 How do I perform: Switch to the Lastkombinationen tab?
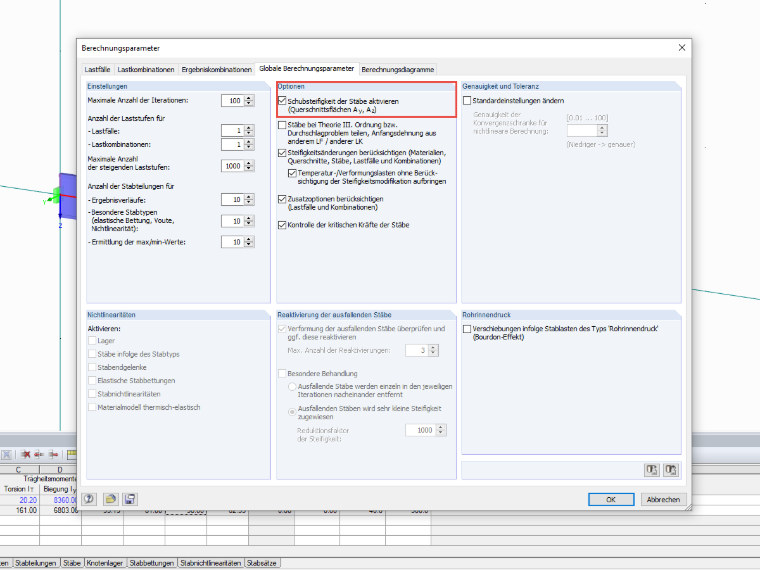click(x=146, y=69)
